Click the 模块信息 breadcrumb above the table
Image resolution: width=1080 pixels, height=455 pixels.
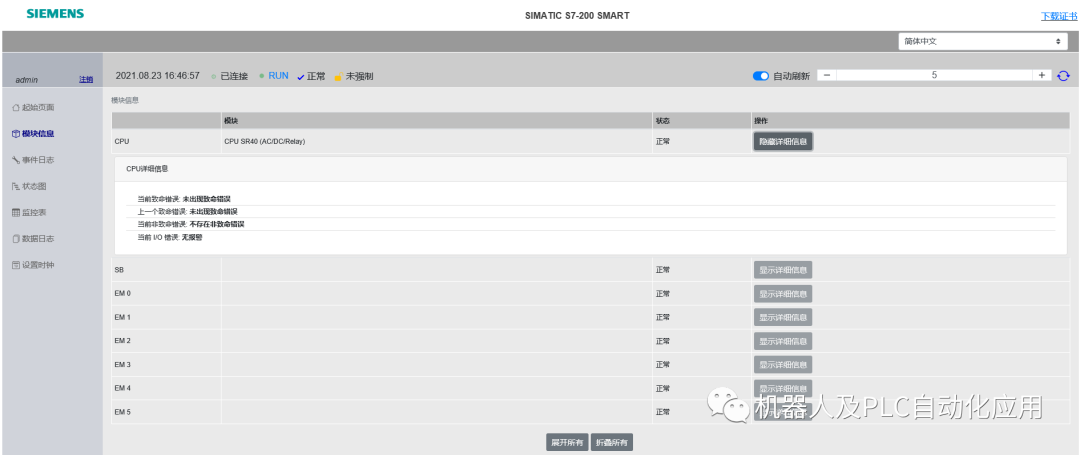point(125,100)
